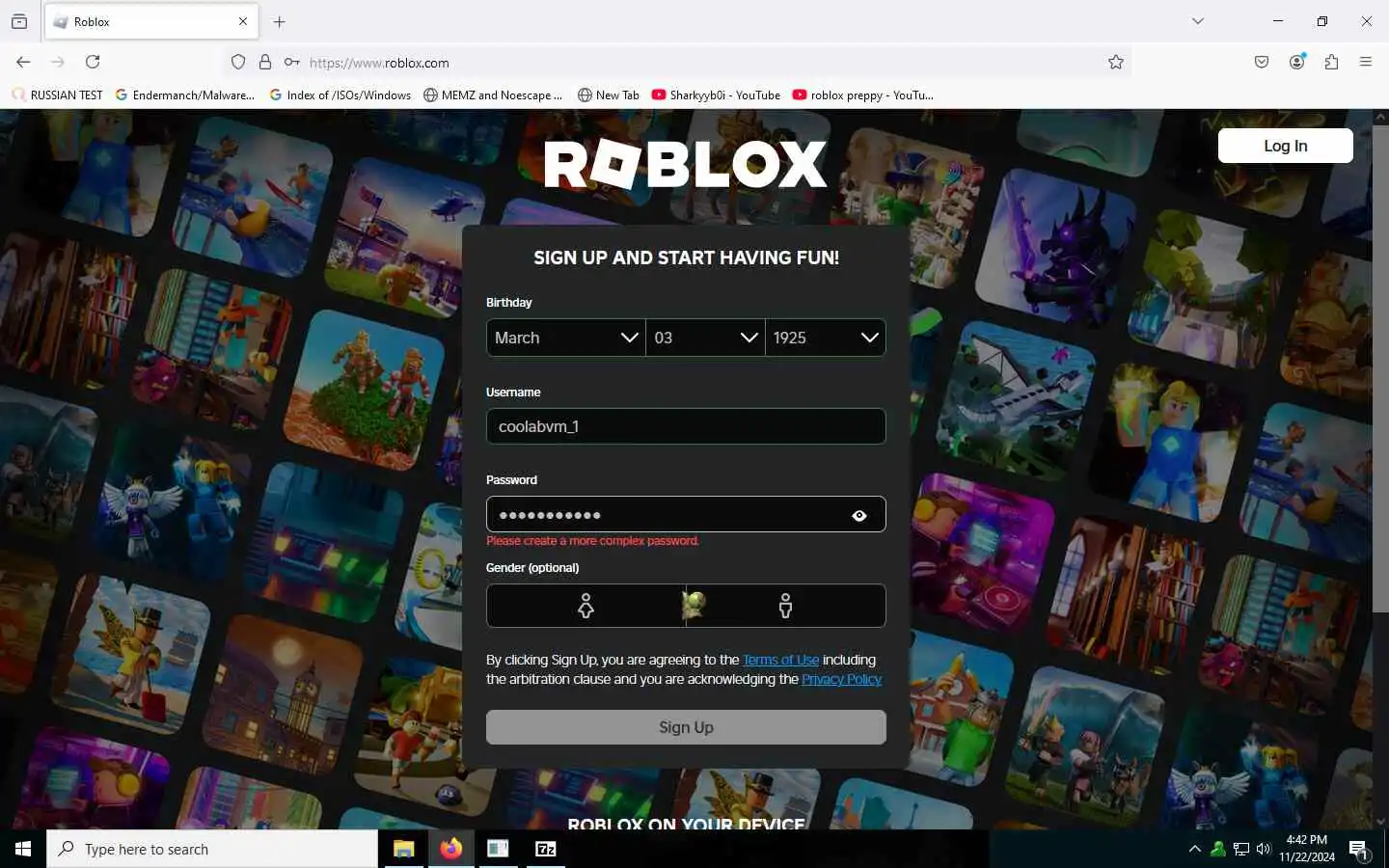Click the taskbar app left of 7-Zip
Screen dimensions: 1389x868
[x=498, y=849]
